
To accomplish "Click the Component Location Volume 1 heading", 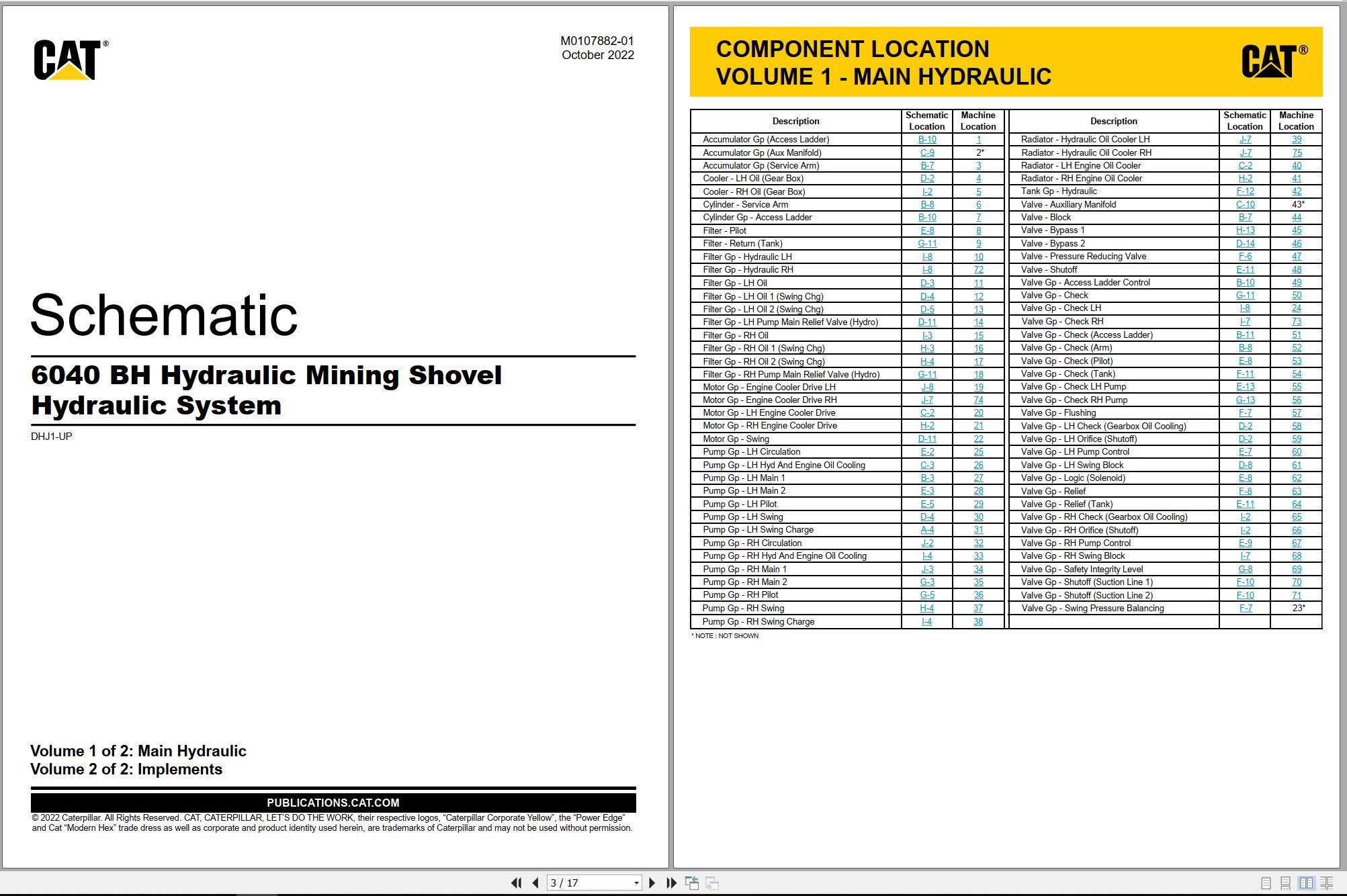I will coord(883,62).
